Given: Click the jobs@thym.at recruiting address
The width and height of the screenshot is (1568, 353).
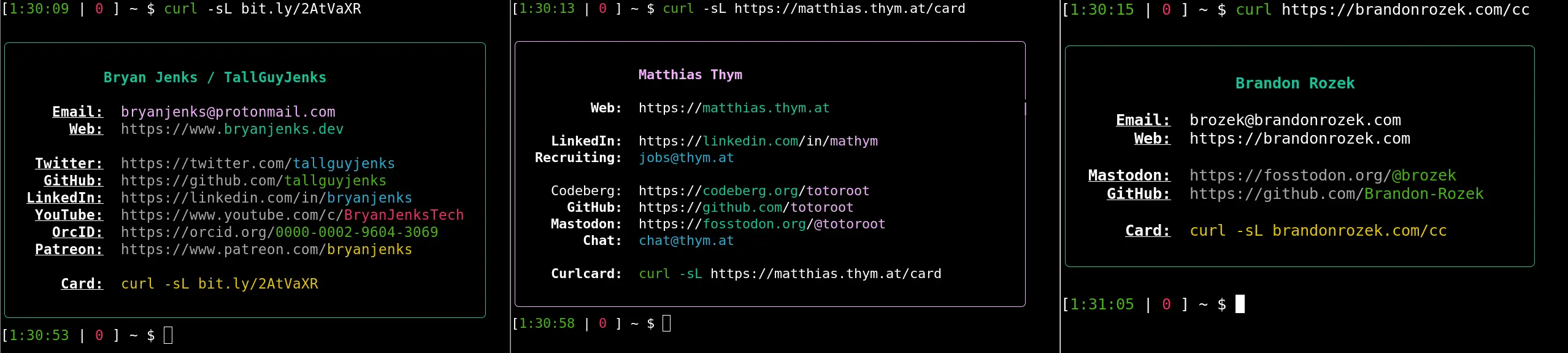Looking at the screenshot, I should point(686,158).
